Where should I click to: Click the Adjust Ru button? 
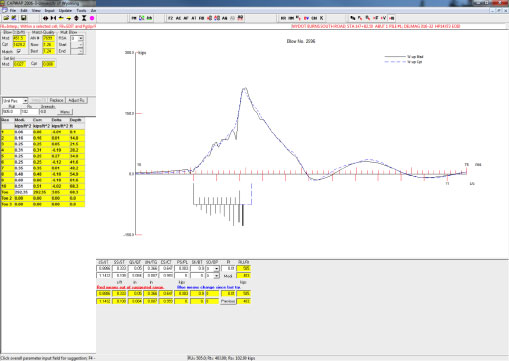click(x=77, y=100)
